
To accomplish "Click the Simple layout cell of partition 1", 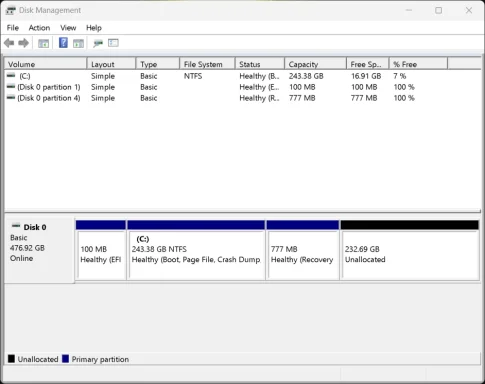I will tap(103, 87).
